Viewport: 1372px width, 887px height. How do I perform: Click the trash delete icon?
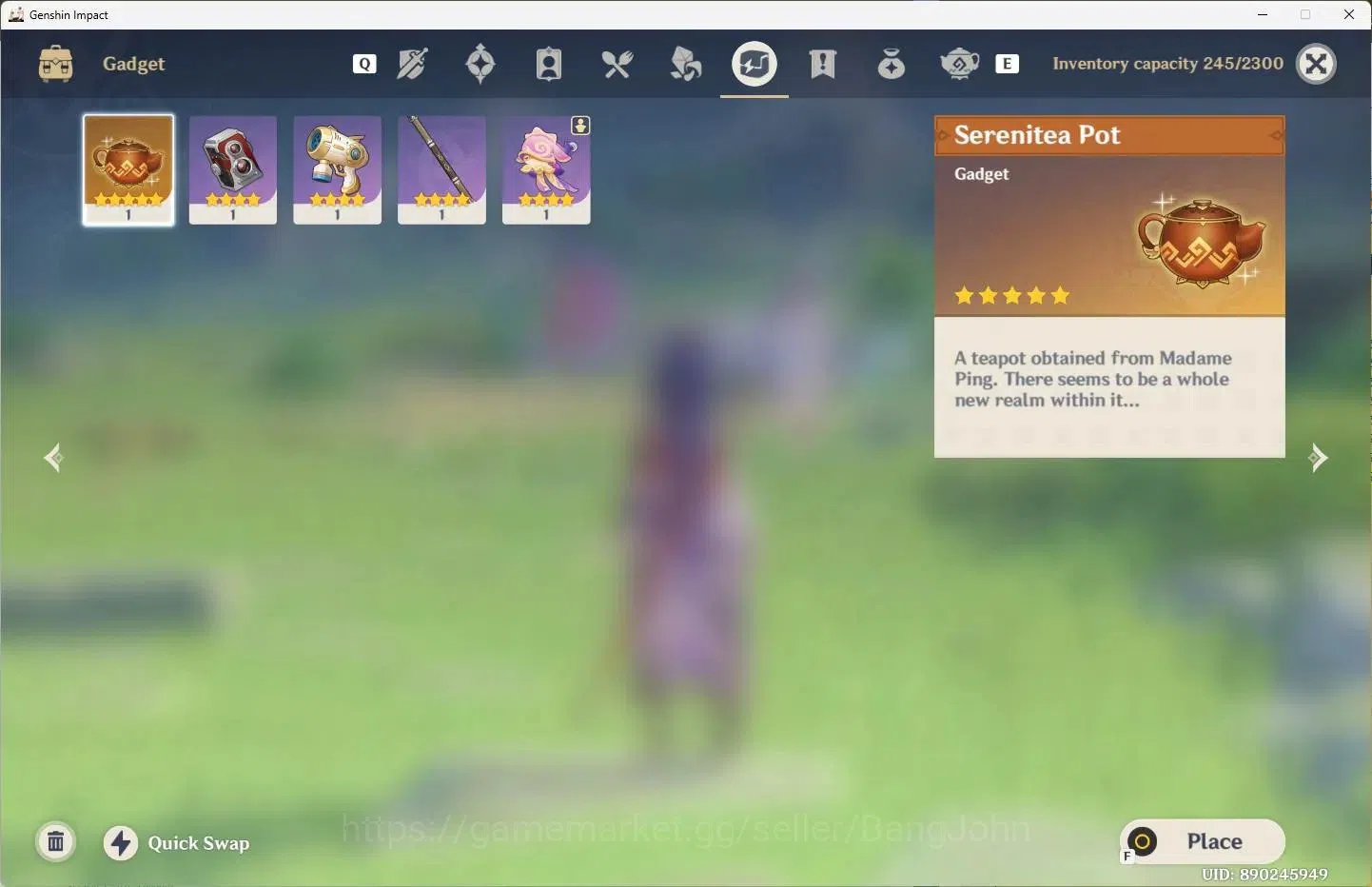pyautogui.click(x=56, y=842)
